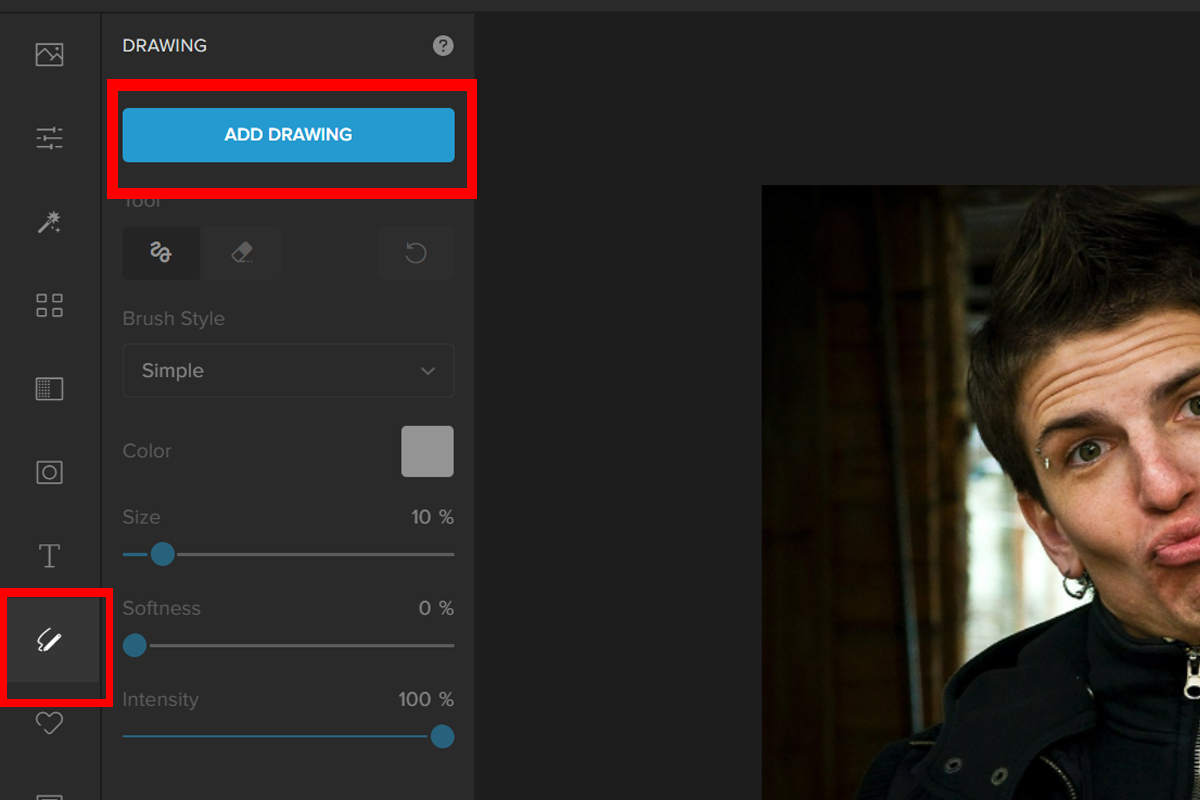Open the four-squares grid sidebar icon
This screenshot has height=800, width=1200.
click(x=49, y=305)
